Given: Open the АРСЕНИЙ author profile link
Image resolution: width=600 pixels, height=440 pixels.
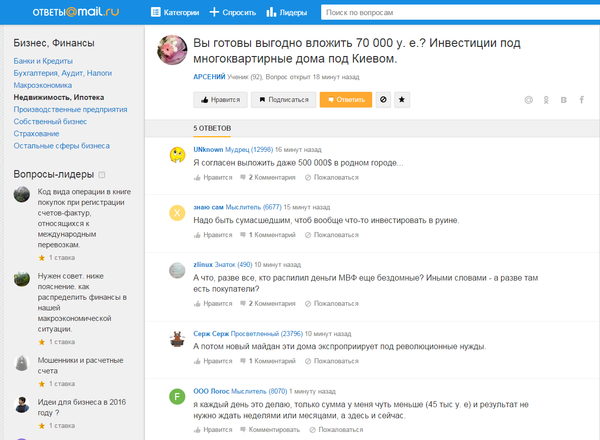Looking at the screenshot, I should point(209,77).
